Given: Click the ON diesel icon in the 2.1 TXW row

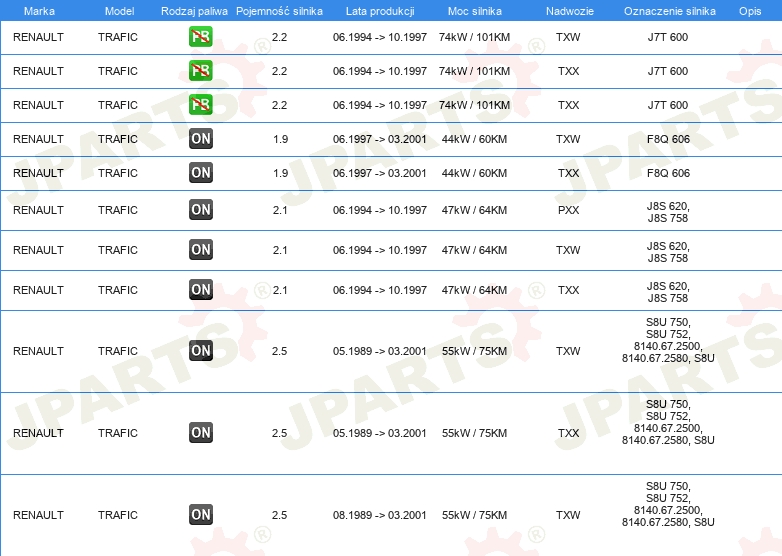Looking at the screenshot, I should [x=200, y=250].
